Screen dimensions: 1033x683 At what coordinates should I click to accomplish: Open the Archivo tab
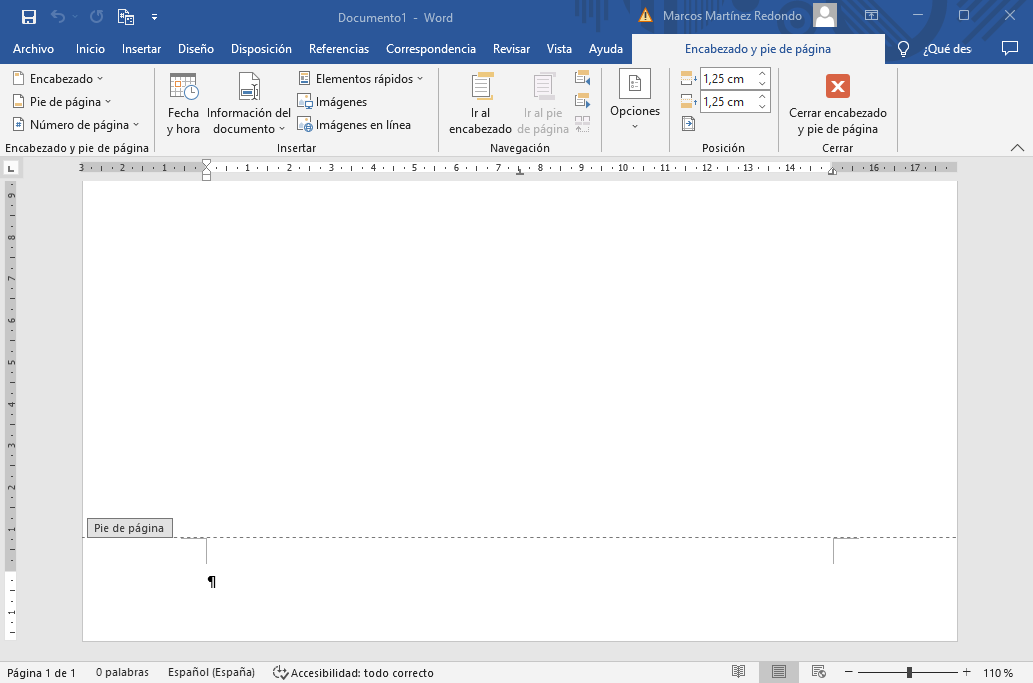click(x=34, y=49)
